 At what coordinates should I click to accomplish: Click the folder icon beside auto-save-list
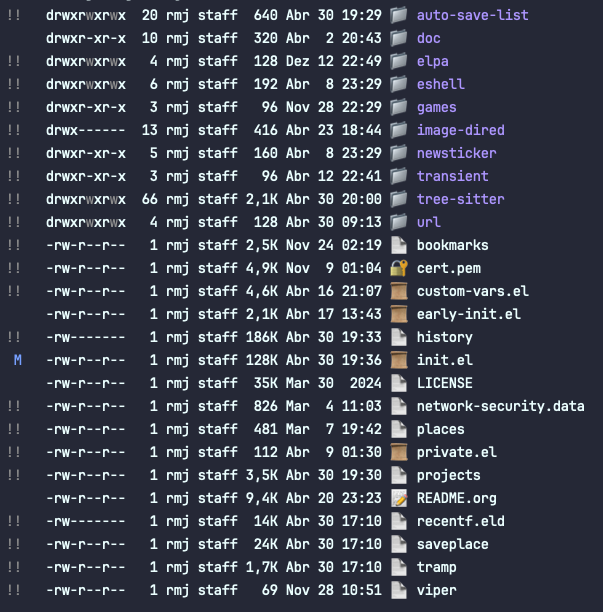[x=398, y=15]
